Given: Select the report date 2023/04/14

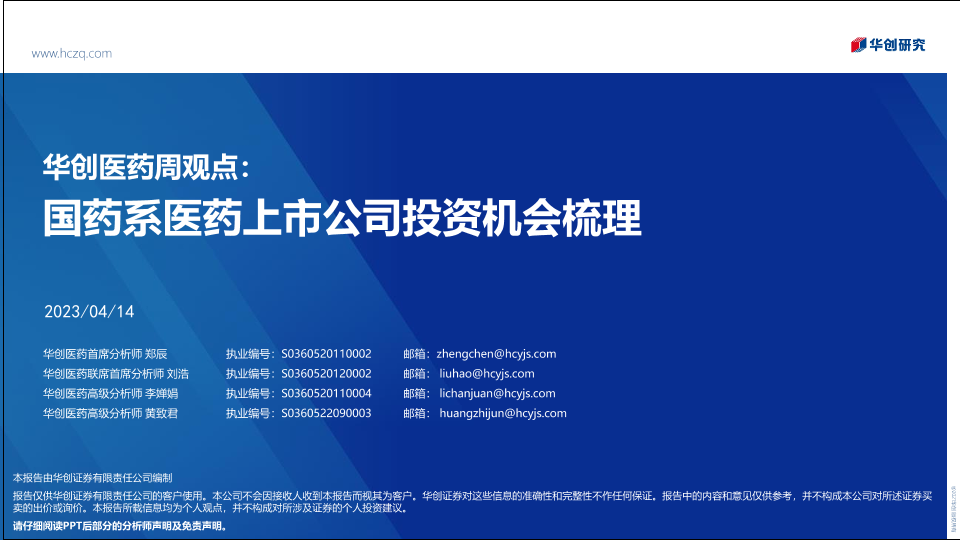Looking at the screenshot, I should pyautogui.click(x=89, y=312).
